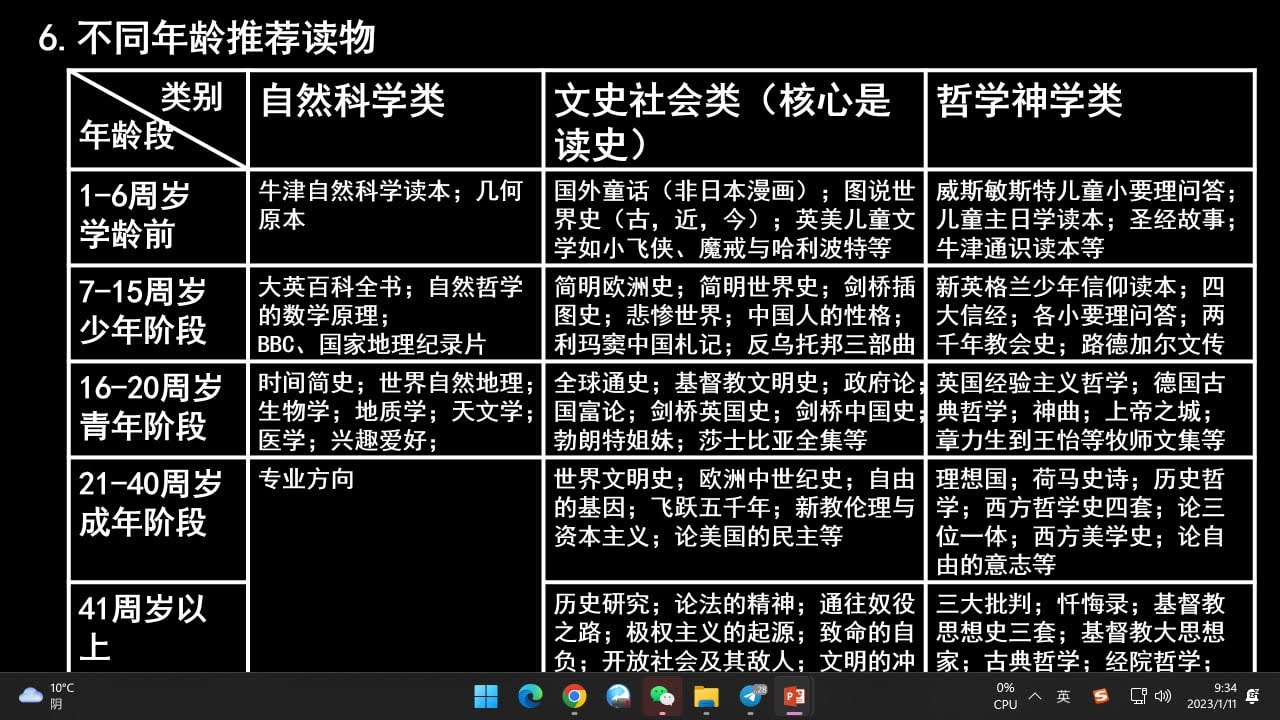Screen dimensions: 1280x720
Task: Open the blue app icon beside Chrome
Action: [x=618, y=696]
